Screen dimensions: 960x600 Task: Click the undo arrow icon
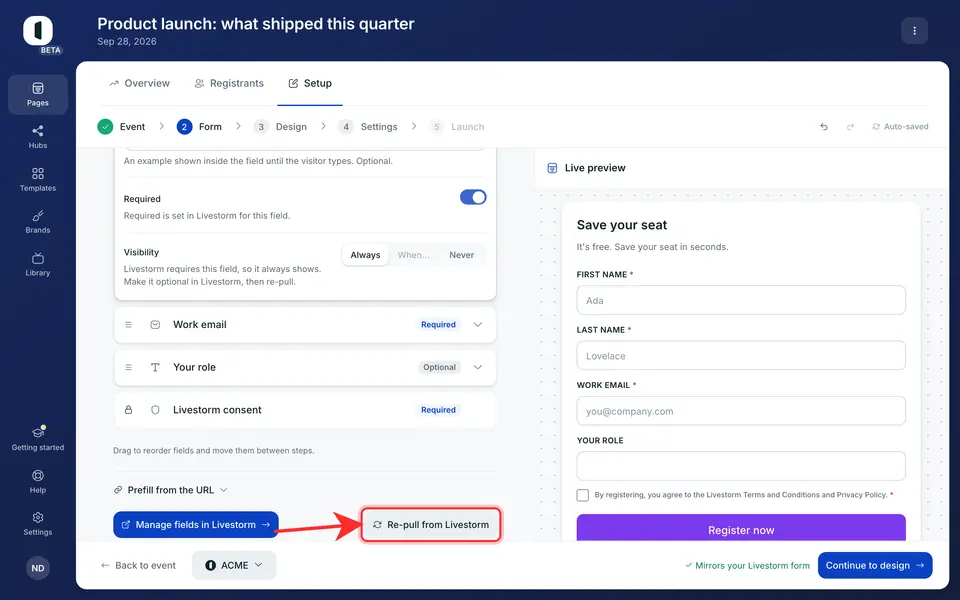(824, 127)
